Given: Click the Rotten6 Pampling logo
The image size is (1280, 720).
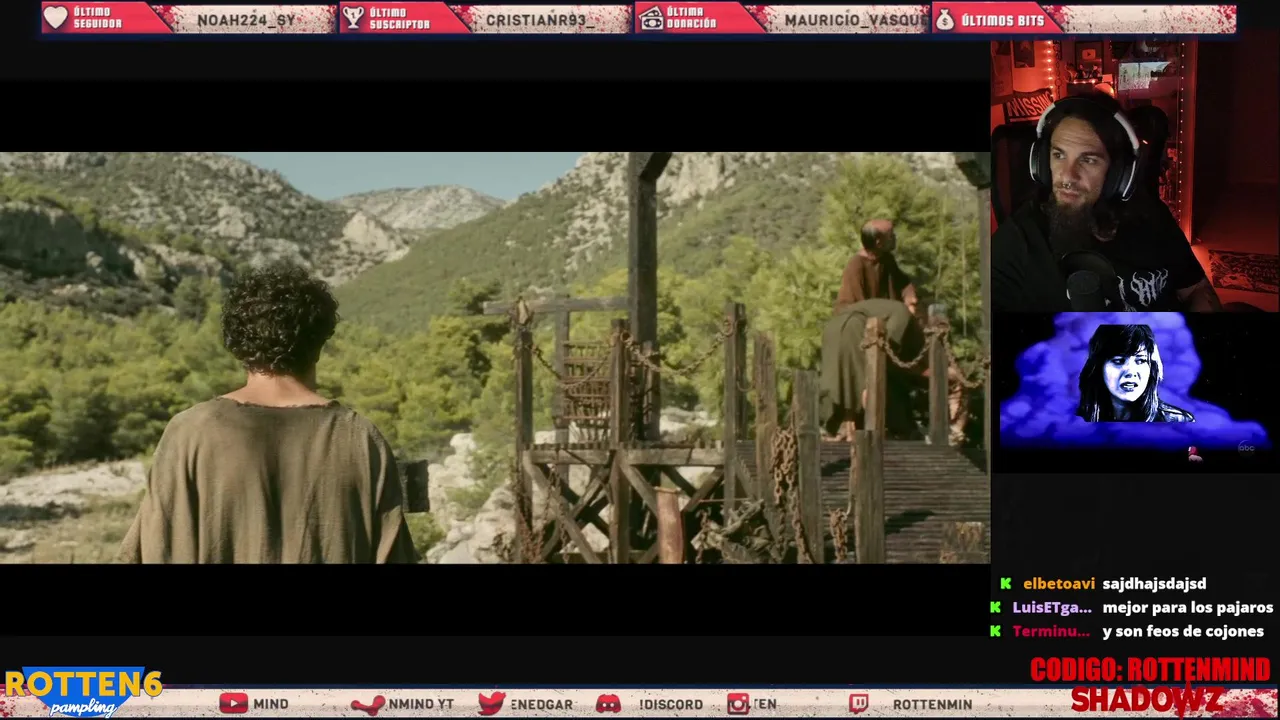Looking at the screenshot, I should point(82,692).
